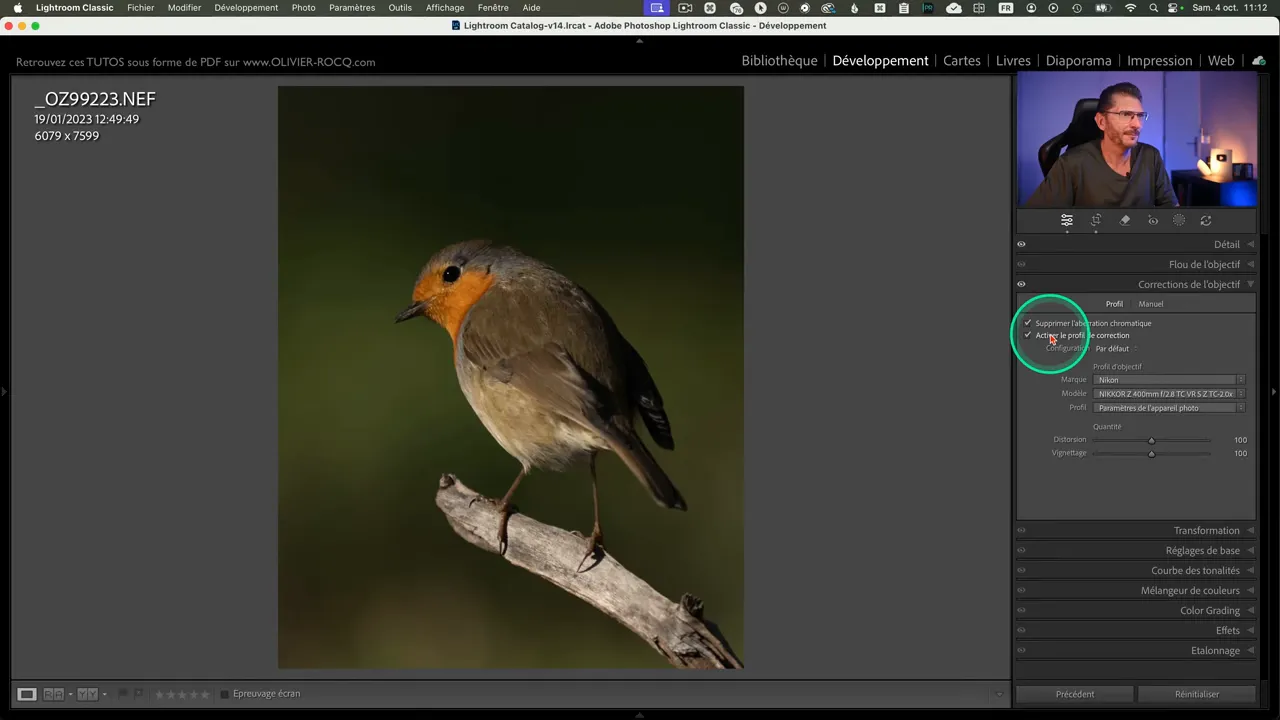
Task: Hide Détail panel effects via eye icon
Action: coord(1021,244)
